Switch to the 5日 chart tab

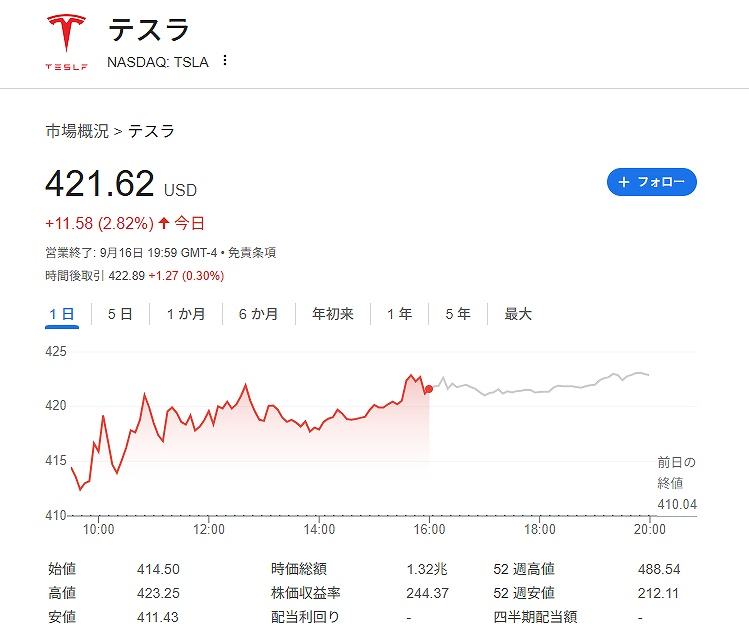(120, 314)
